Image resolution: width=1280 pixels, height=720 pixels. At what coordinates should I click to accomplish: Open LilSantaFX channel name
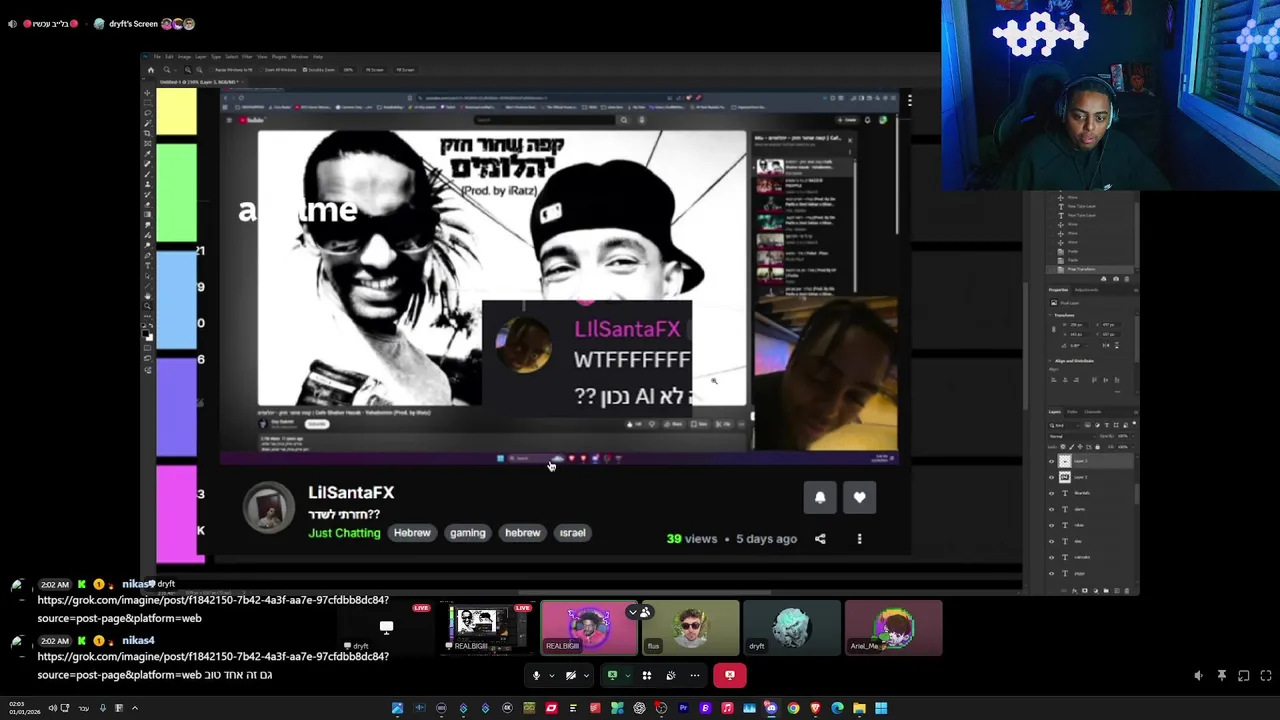point(351,492)
